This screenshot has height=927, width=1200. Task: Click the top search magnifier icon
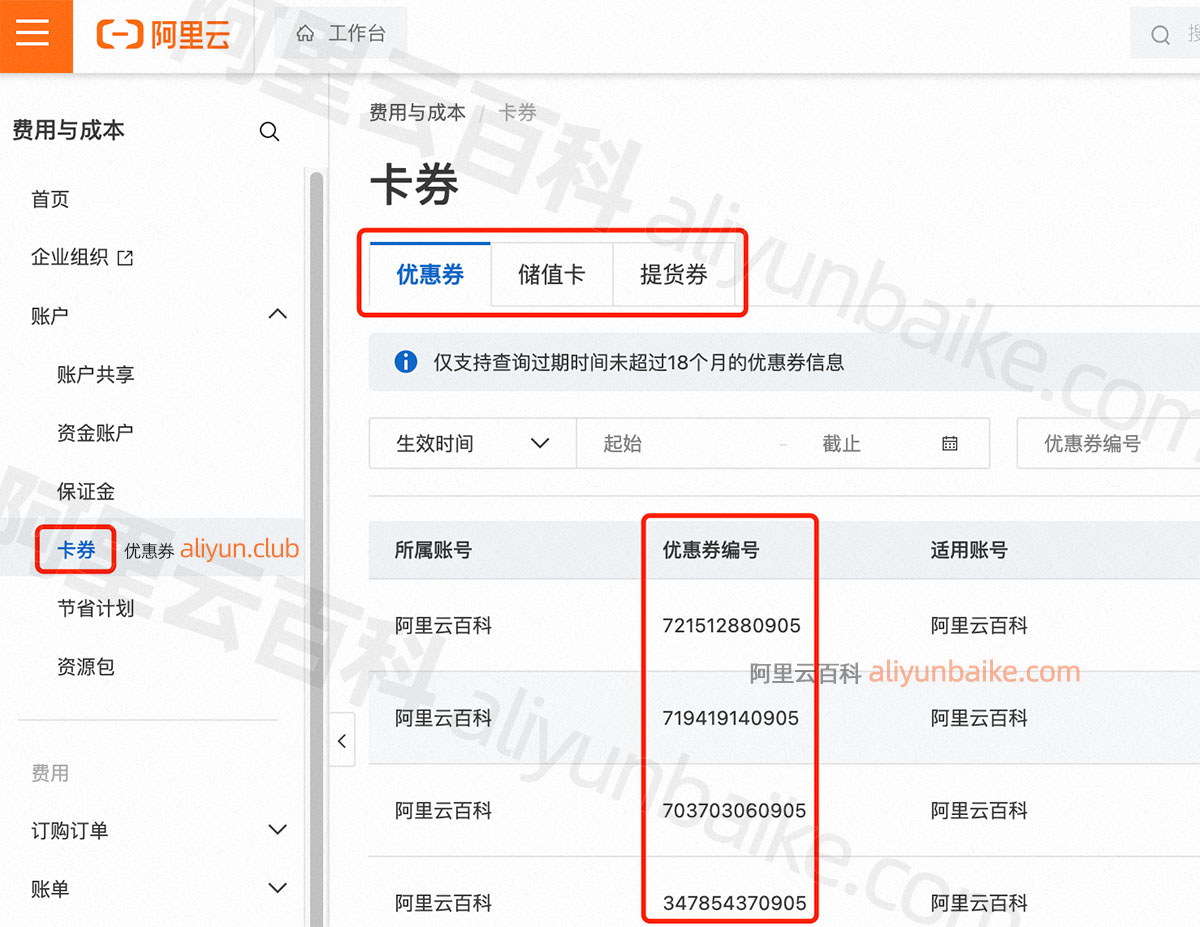1160,35
